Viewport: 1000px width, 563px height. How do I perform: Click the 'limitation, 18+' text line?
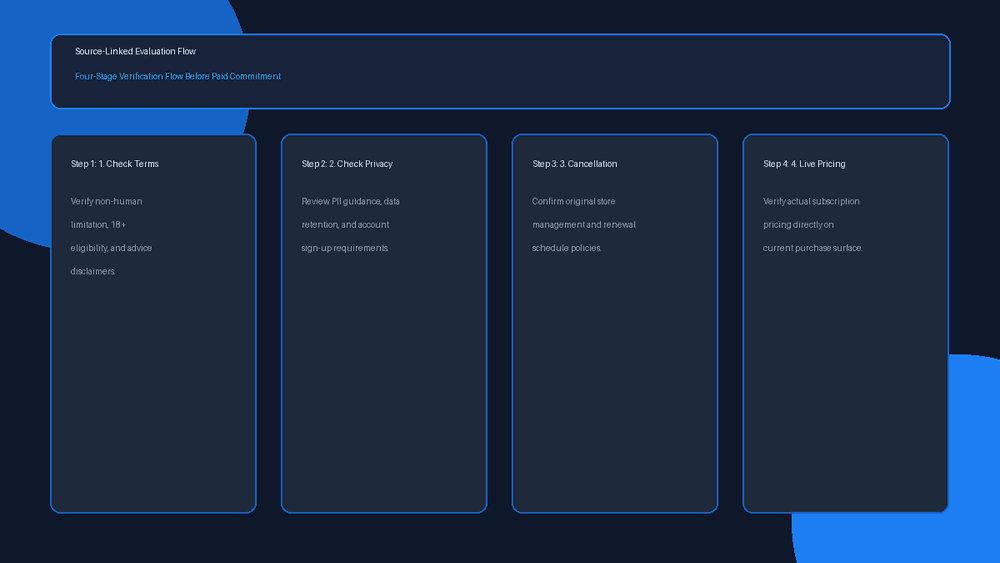click(x=98, y=224)
